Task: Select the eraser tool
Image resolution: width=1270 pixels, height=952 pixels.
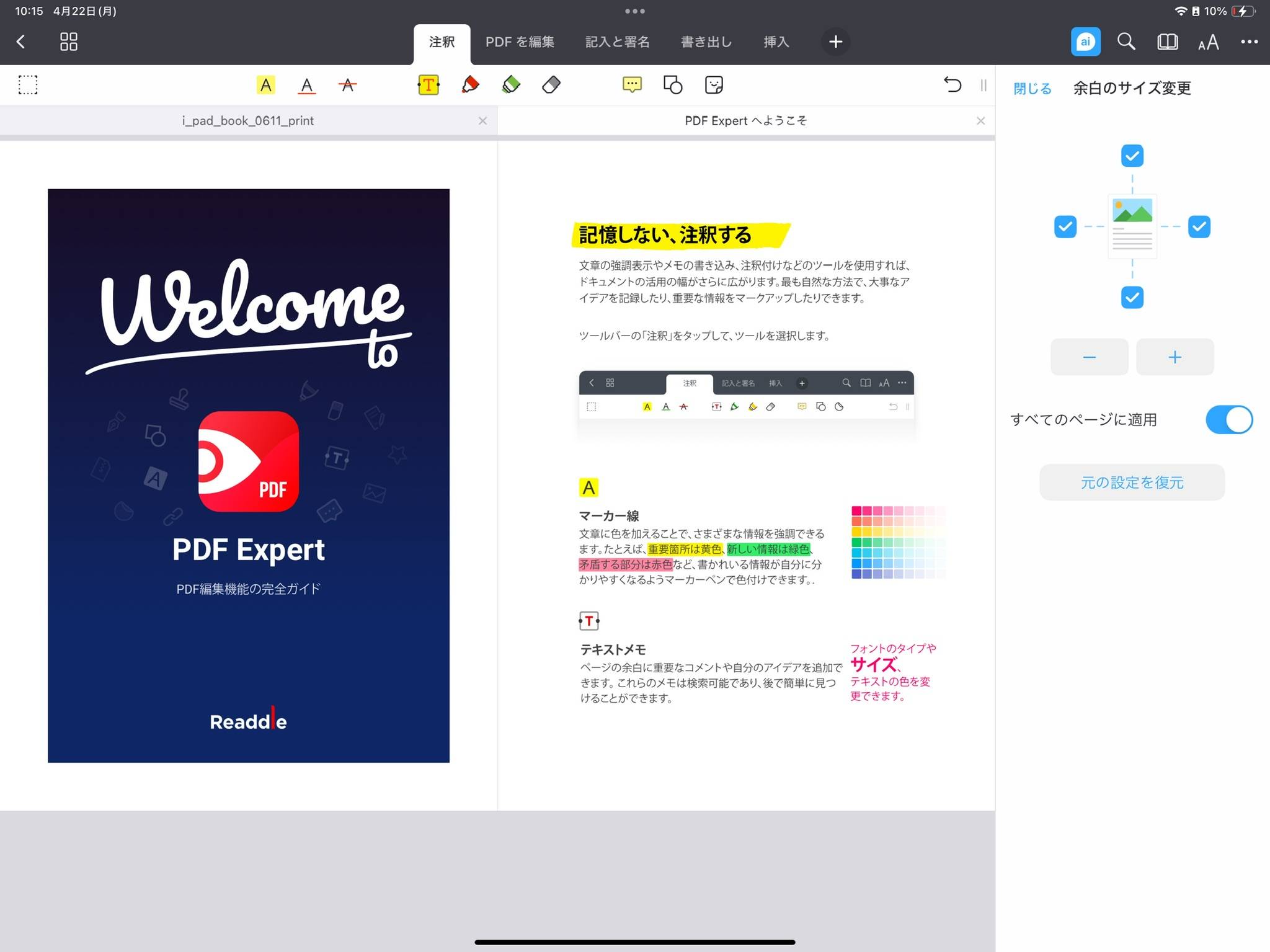Action: click(551, 84)
